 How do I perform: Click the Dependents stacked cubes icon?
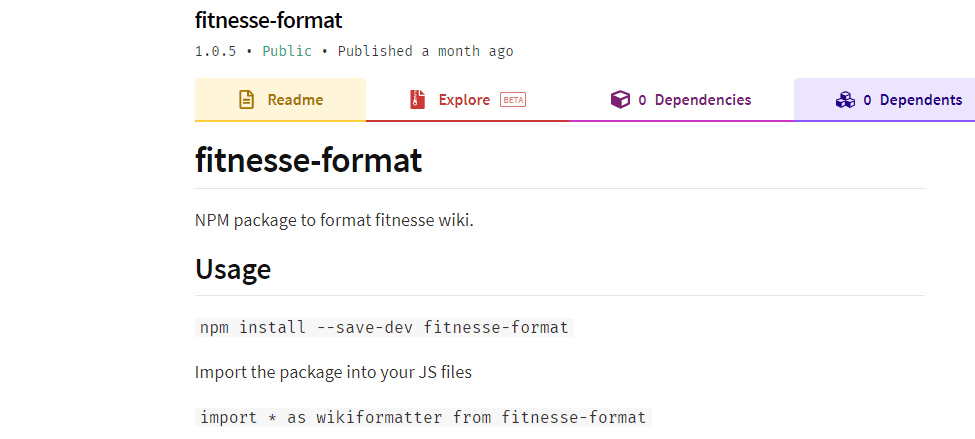tap(845, 99)
